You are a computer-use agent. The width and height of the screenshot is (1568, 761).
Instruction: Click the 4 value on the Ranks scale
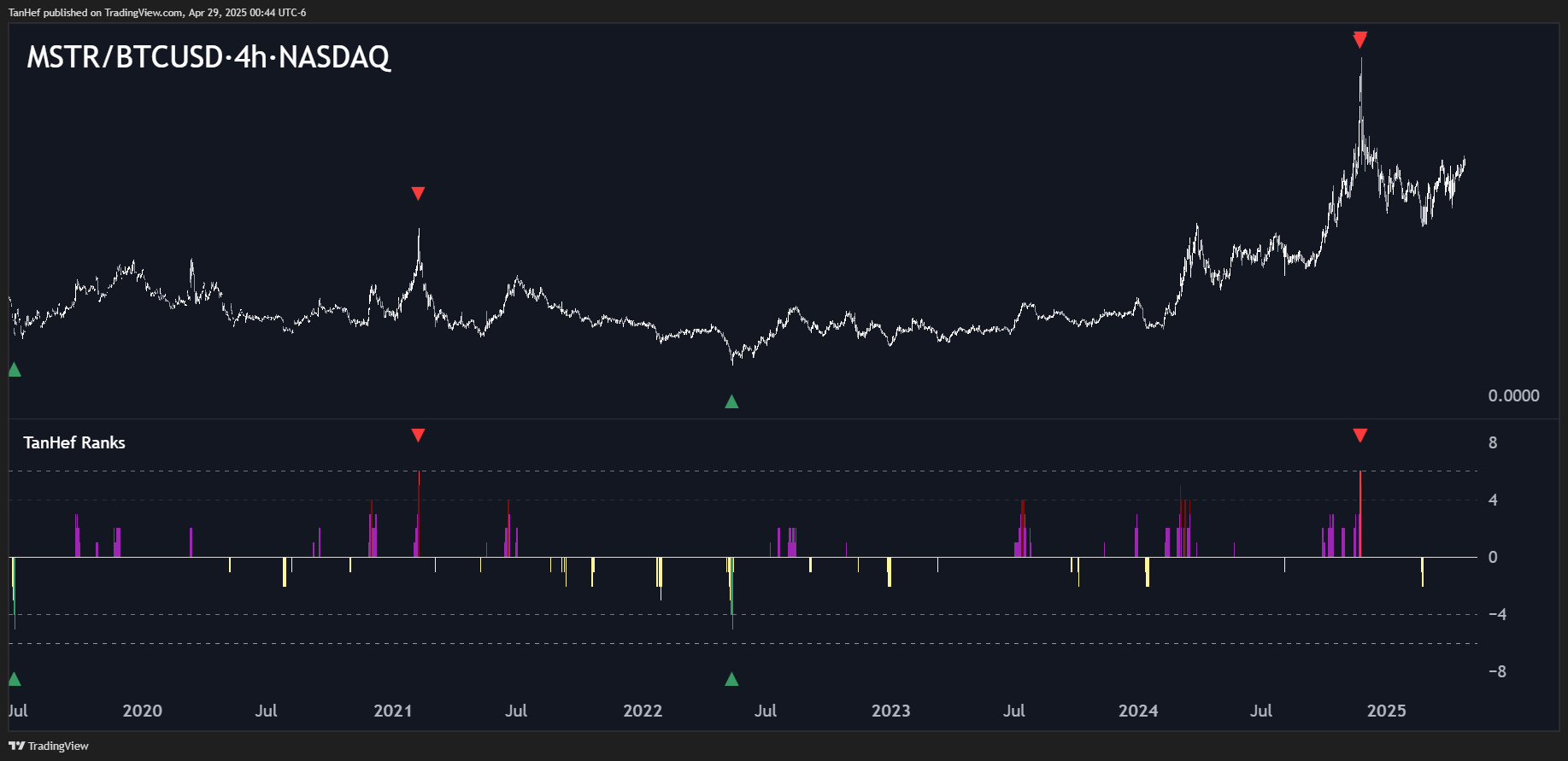pos(1493,500)
